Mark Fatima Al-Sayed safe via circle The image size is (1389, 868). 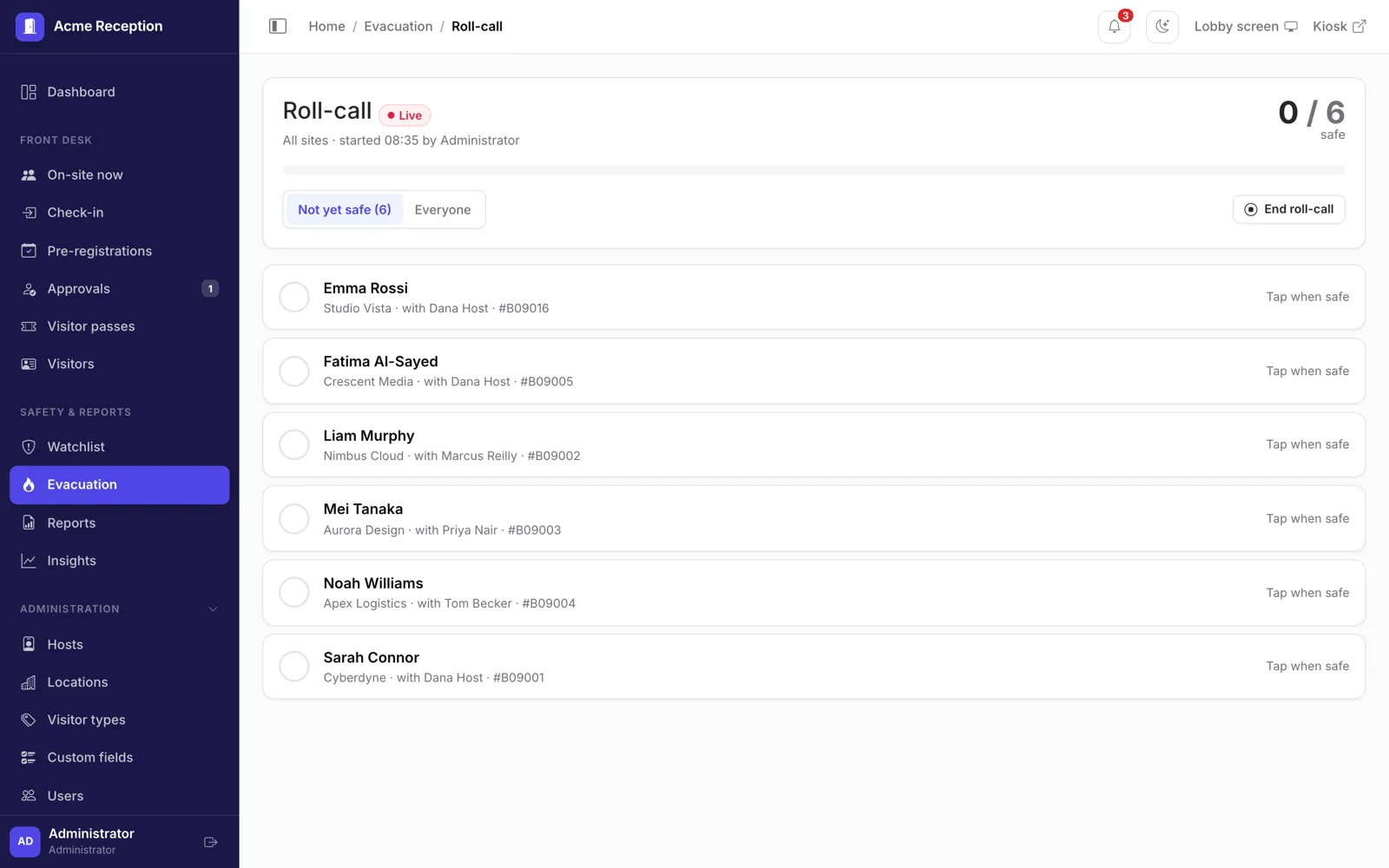click(x=294, y=372)
